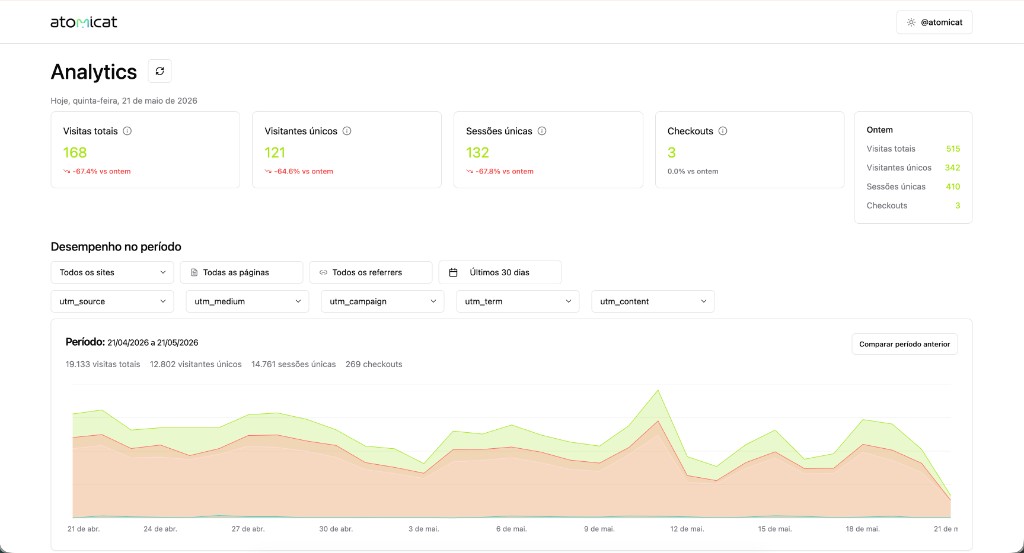
Task: Click the 14.761 sessões únicas summary
Action: (x=293, y=364)
